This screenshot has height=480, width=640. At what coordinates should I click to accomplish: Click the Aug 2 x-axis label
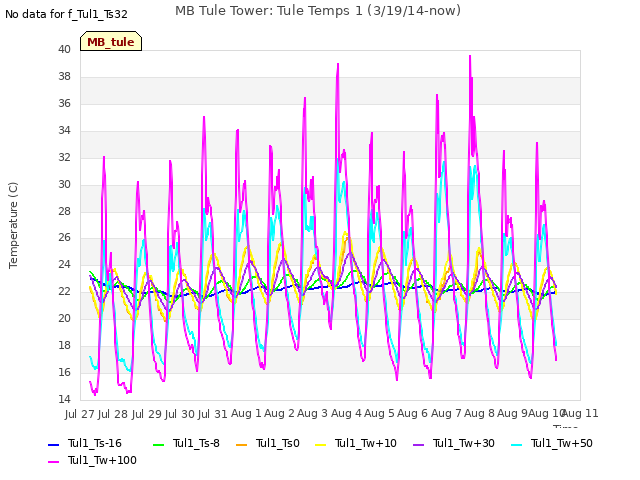click(x=279, y=413)
